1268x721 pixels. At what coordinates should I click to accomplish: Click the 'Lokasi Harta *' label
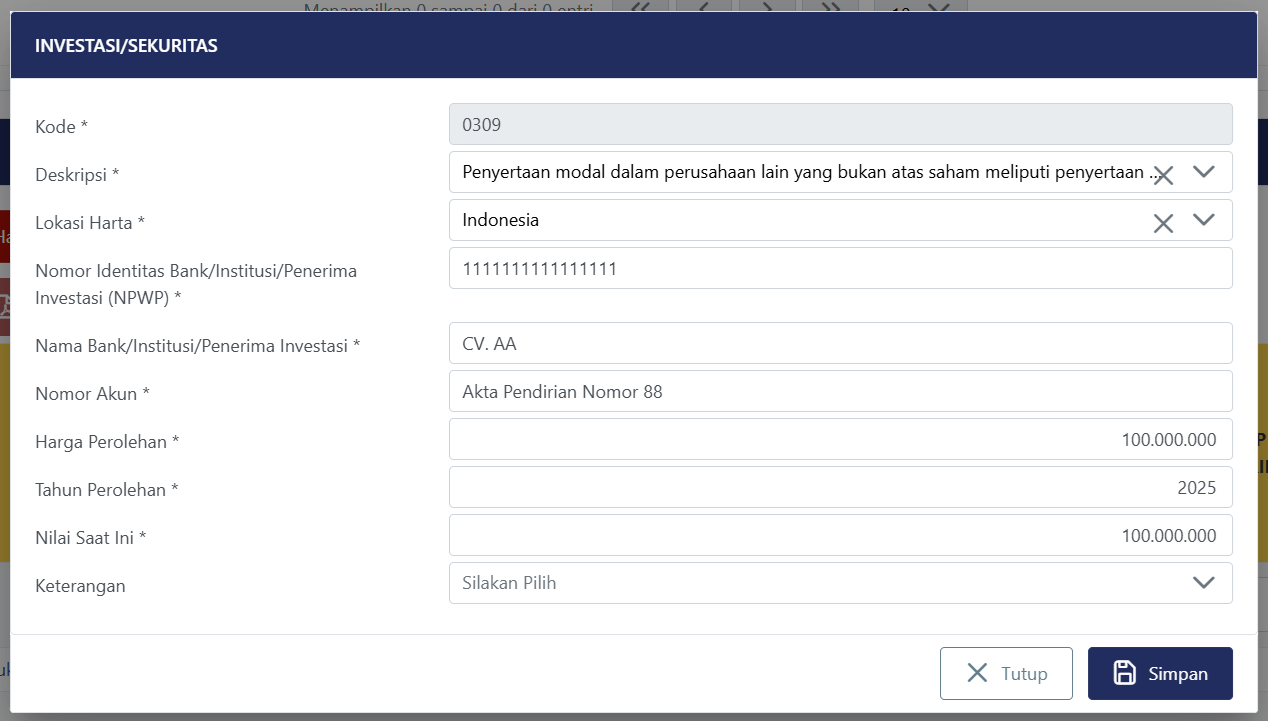tap(90, 223)
